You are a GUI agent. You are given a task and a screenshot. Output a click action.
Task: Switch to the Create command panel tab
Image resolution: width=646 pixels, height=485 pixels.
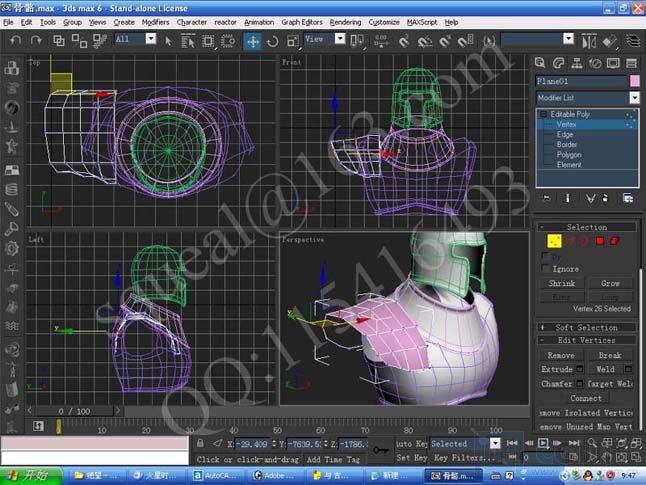[540, 63]
